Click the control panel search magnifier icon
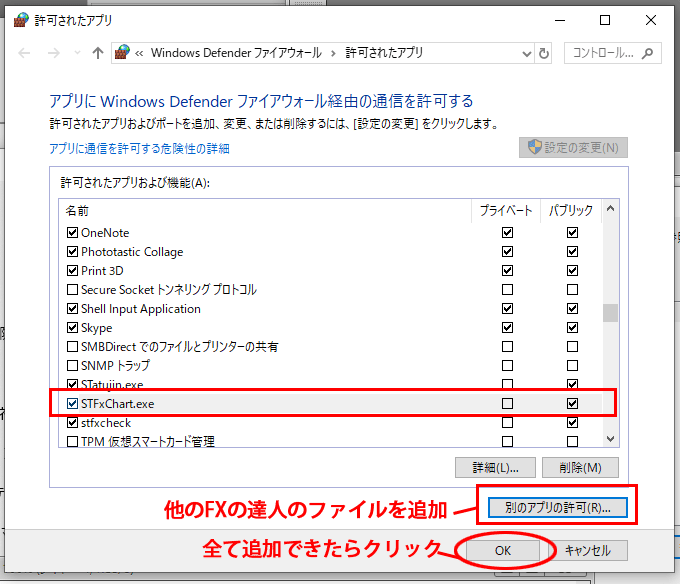This screenshot has height=584, width=680. click(x=647, y=53)
